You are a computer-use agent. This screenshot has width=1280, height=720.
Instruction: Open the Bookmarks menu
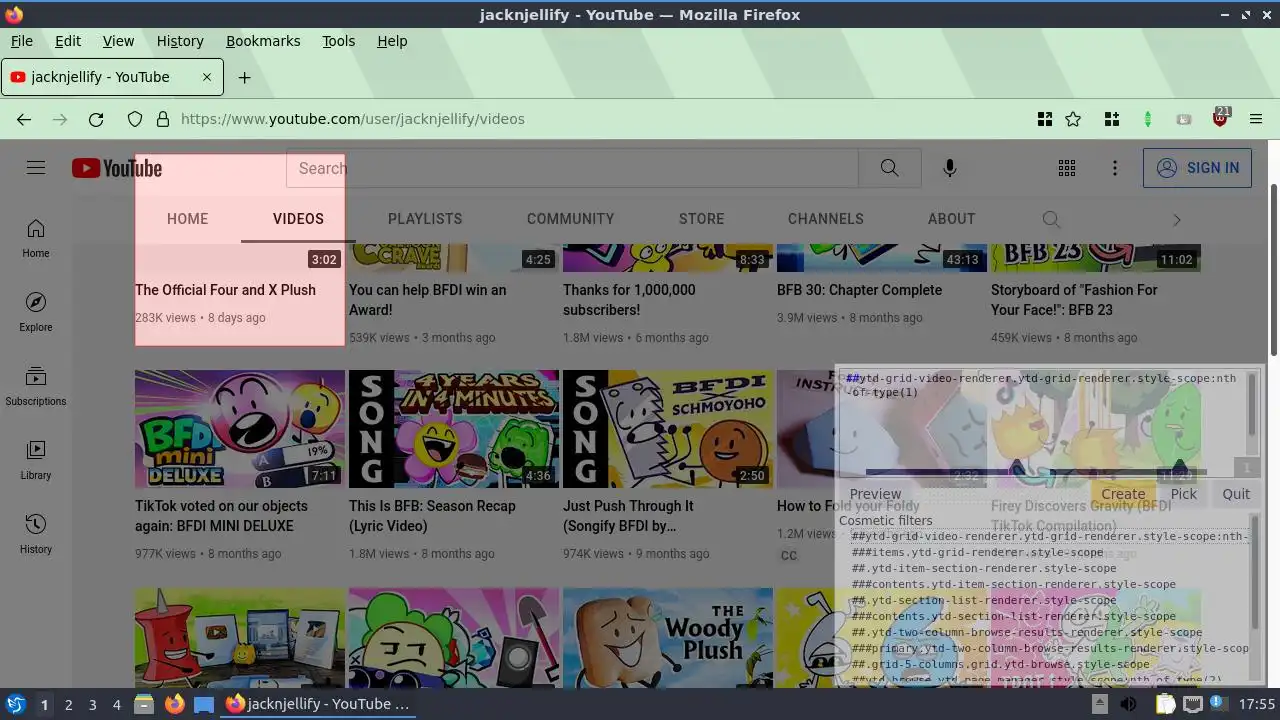(263, 41)
